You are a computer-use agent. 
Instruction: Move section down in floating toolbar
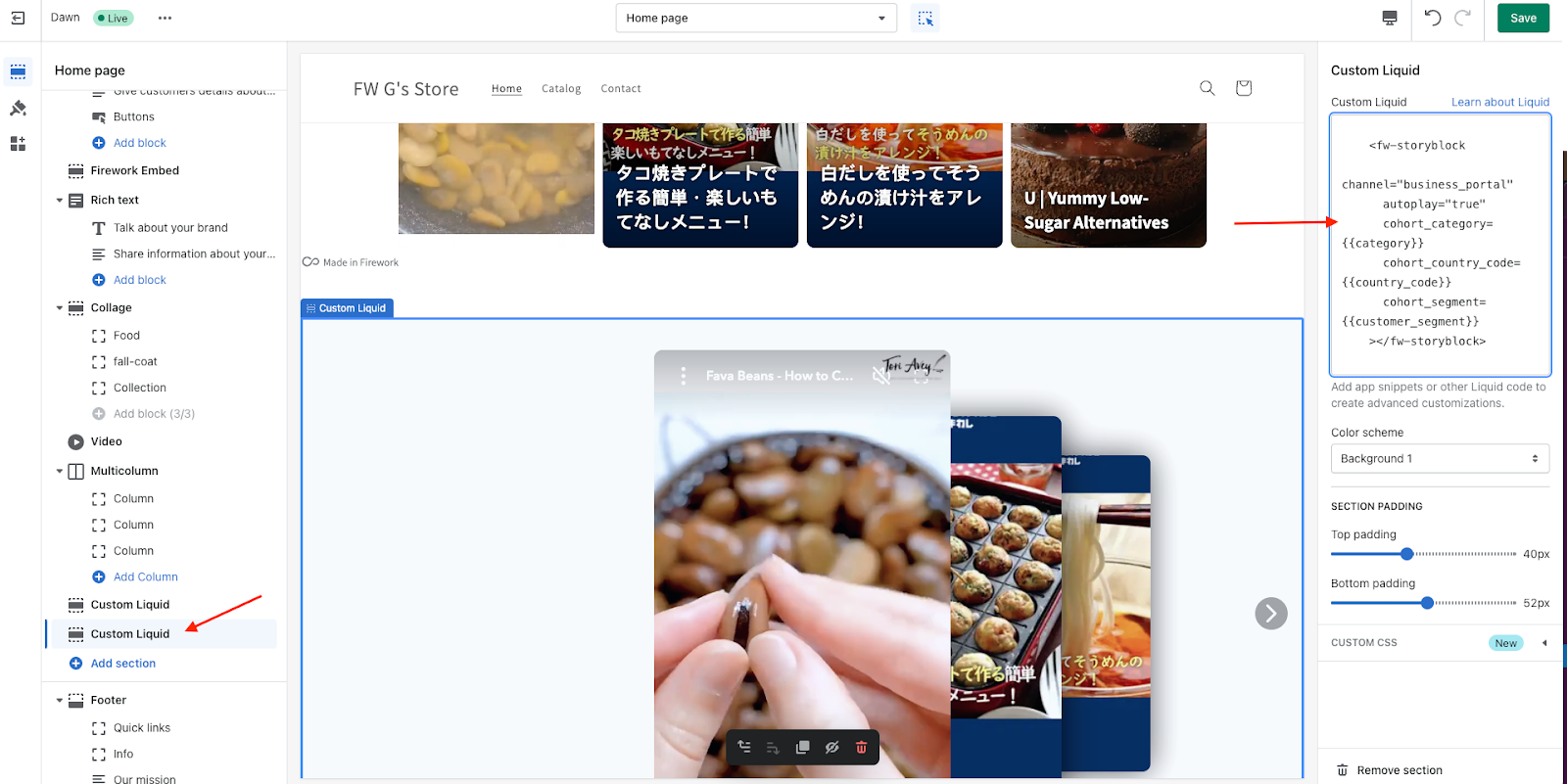pyautogui.click(x=773, y=747)
